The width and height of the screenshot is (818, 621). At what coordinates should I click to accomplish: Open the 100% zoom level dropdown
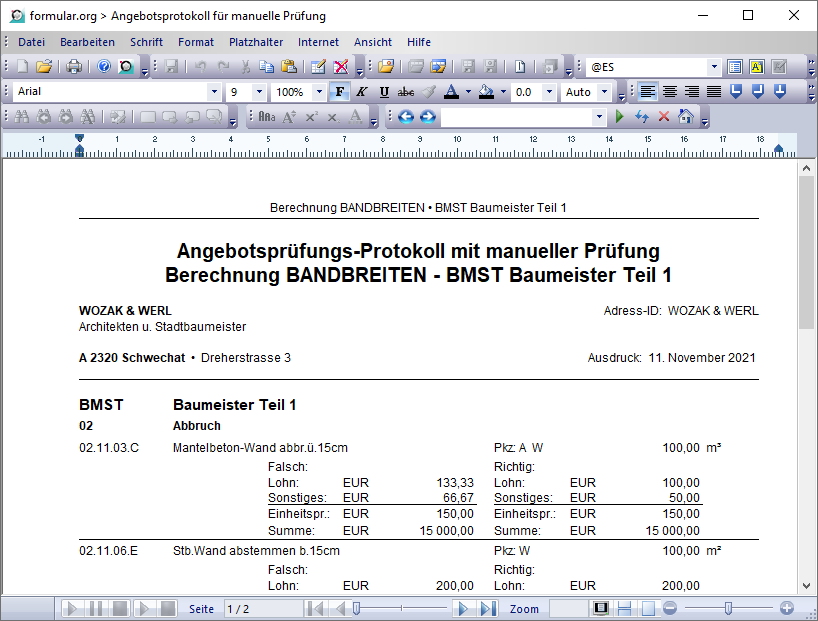point(319,92)
